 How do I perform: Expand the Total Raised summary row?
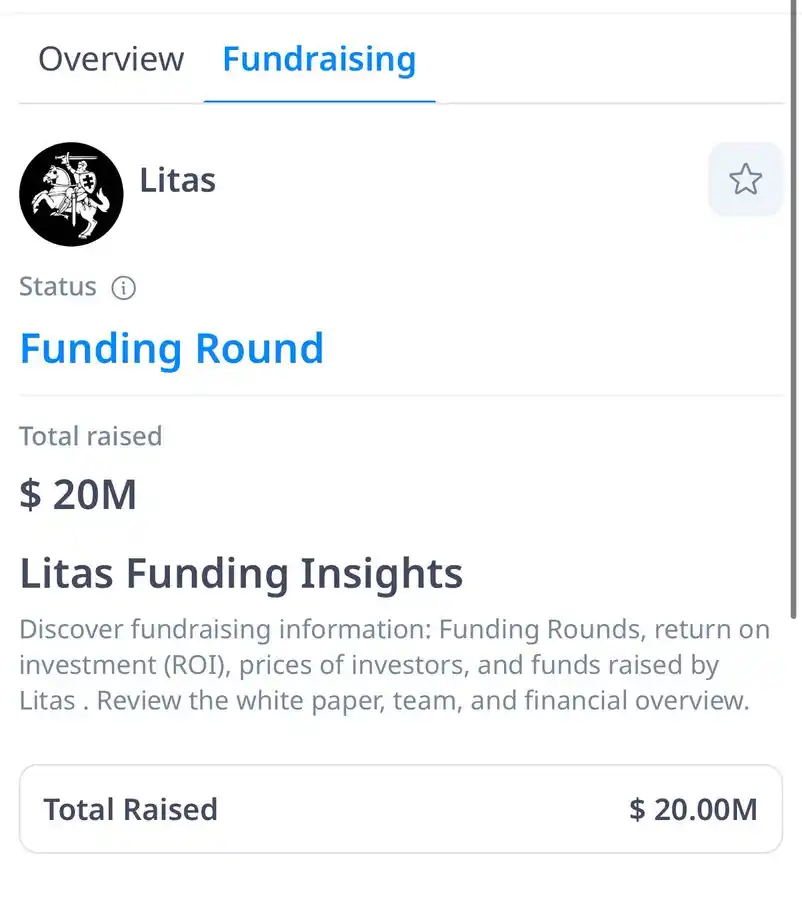click(400, 810)
